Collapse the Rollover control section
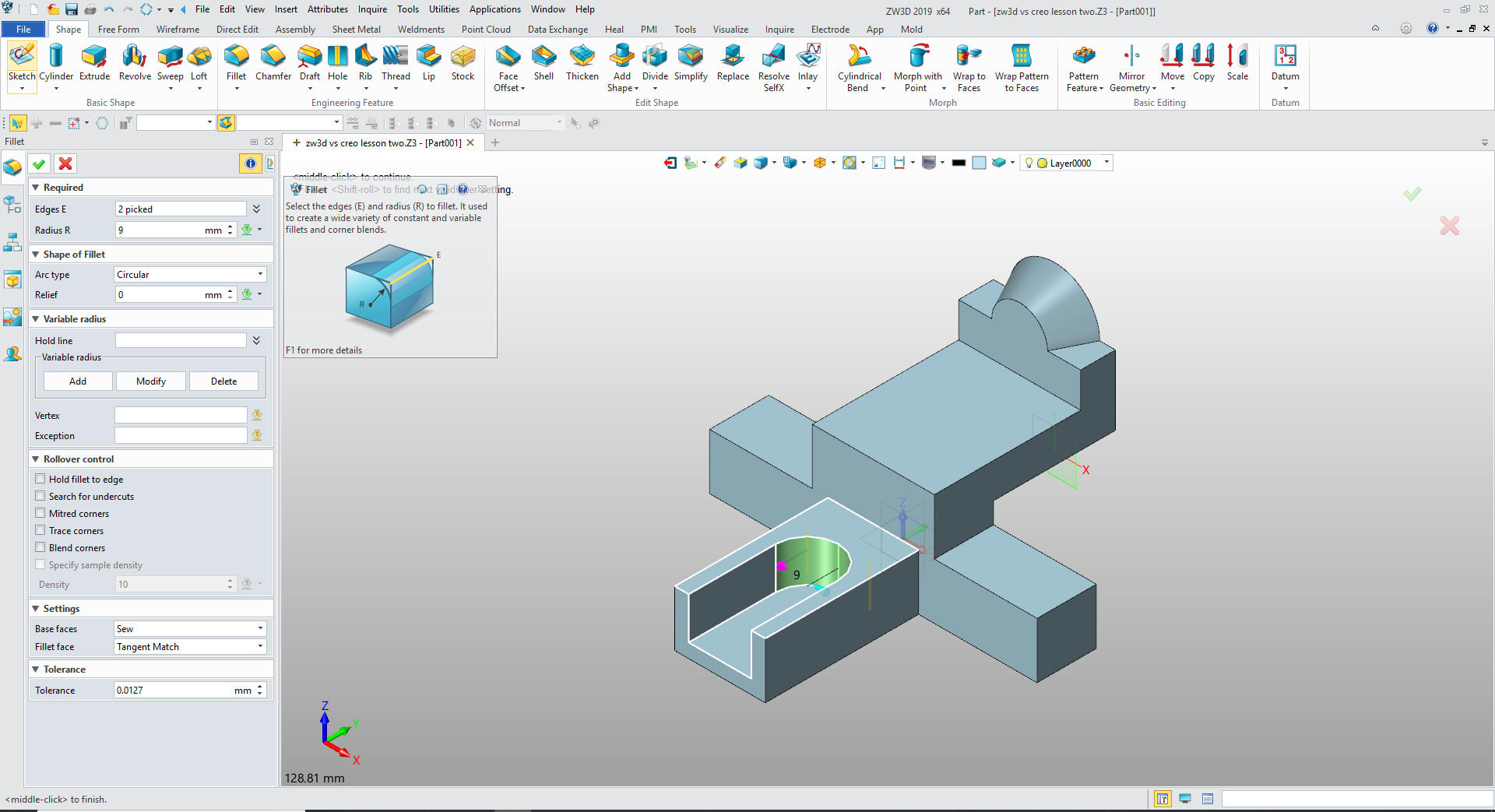1495x812 pixels. pos(36,459)
